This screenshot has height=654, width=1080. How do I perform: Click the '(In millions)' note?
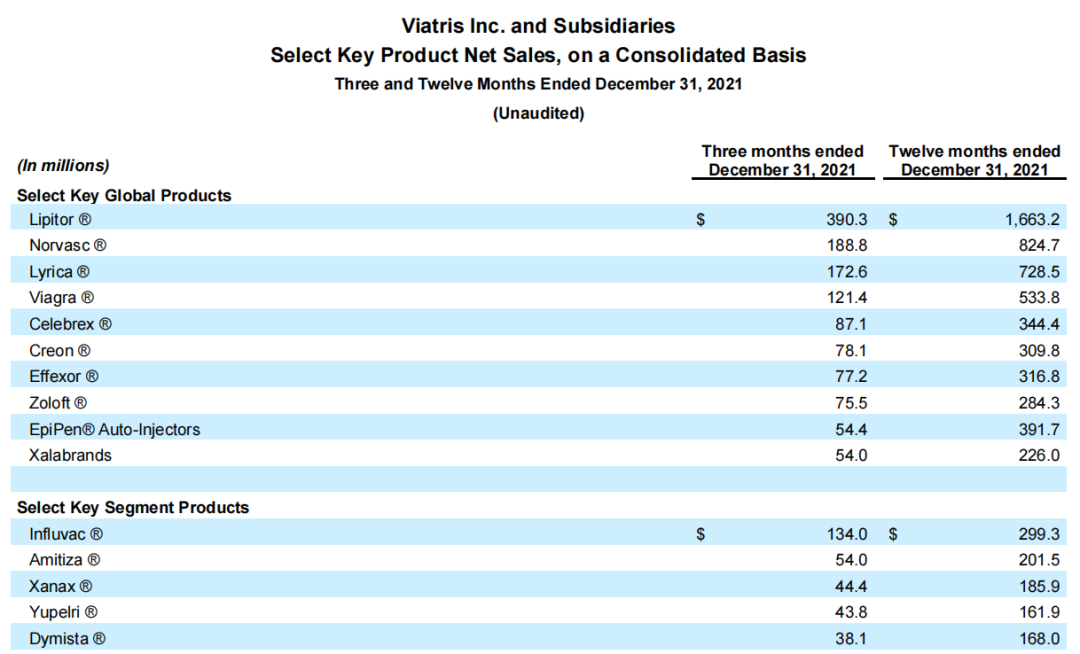pos(63,165)
